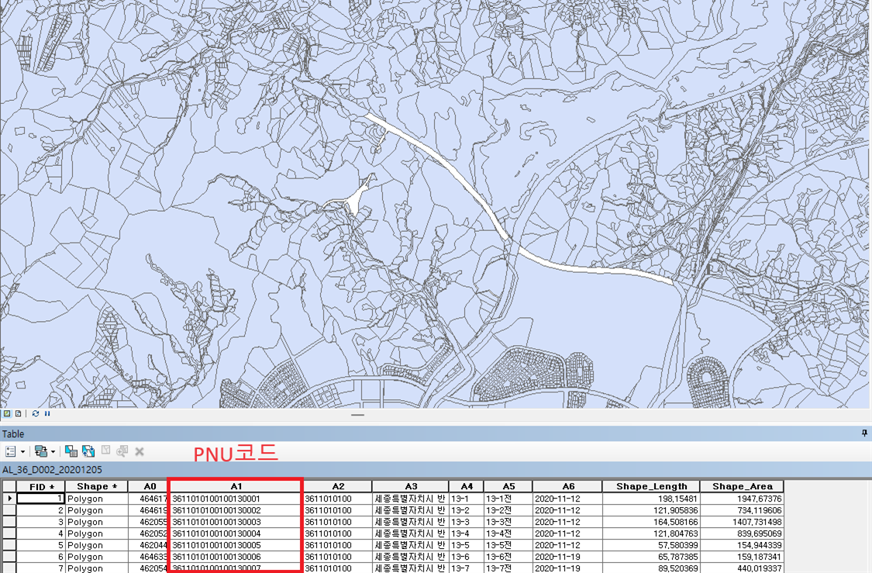Expand the Related Tables dropdown arrow
The height and width of the screenshot is (573, 872).
(x=51, y=452)
